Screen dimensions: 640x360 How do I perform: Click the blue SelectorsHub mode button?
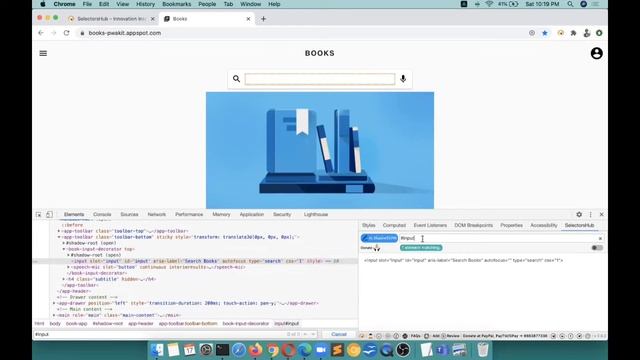[x=379, y=238]
